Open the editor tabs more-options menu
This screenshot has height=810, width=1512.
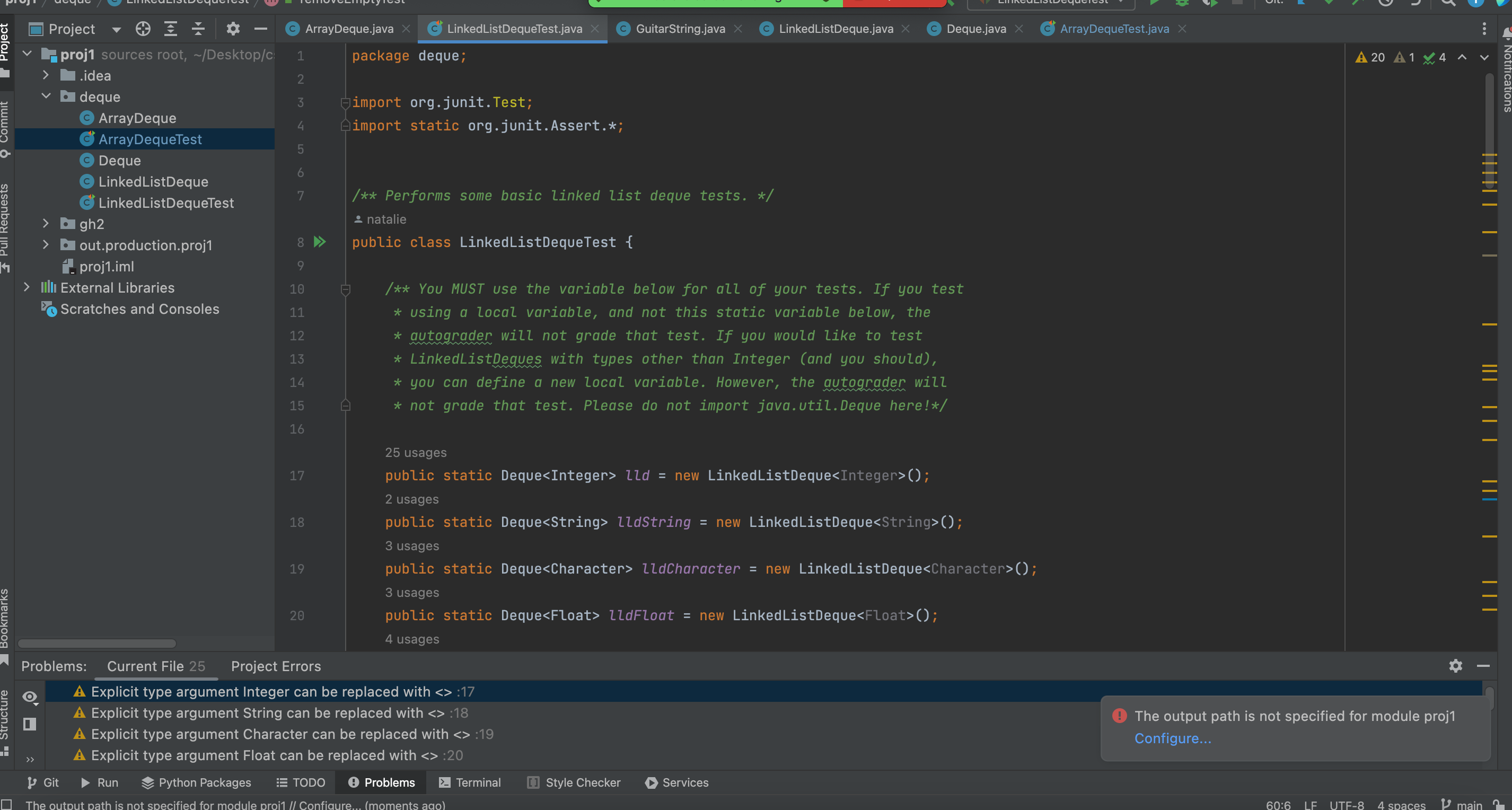coord(1484,29)
